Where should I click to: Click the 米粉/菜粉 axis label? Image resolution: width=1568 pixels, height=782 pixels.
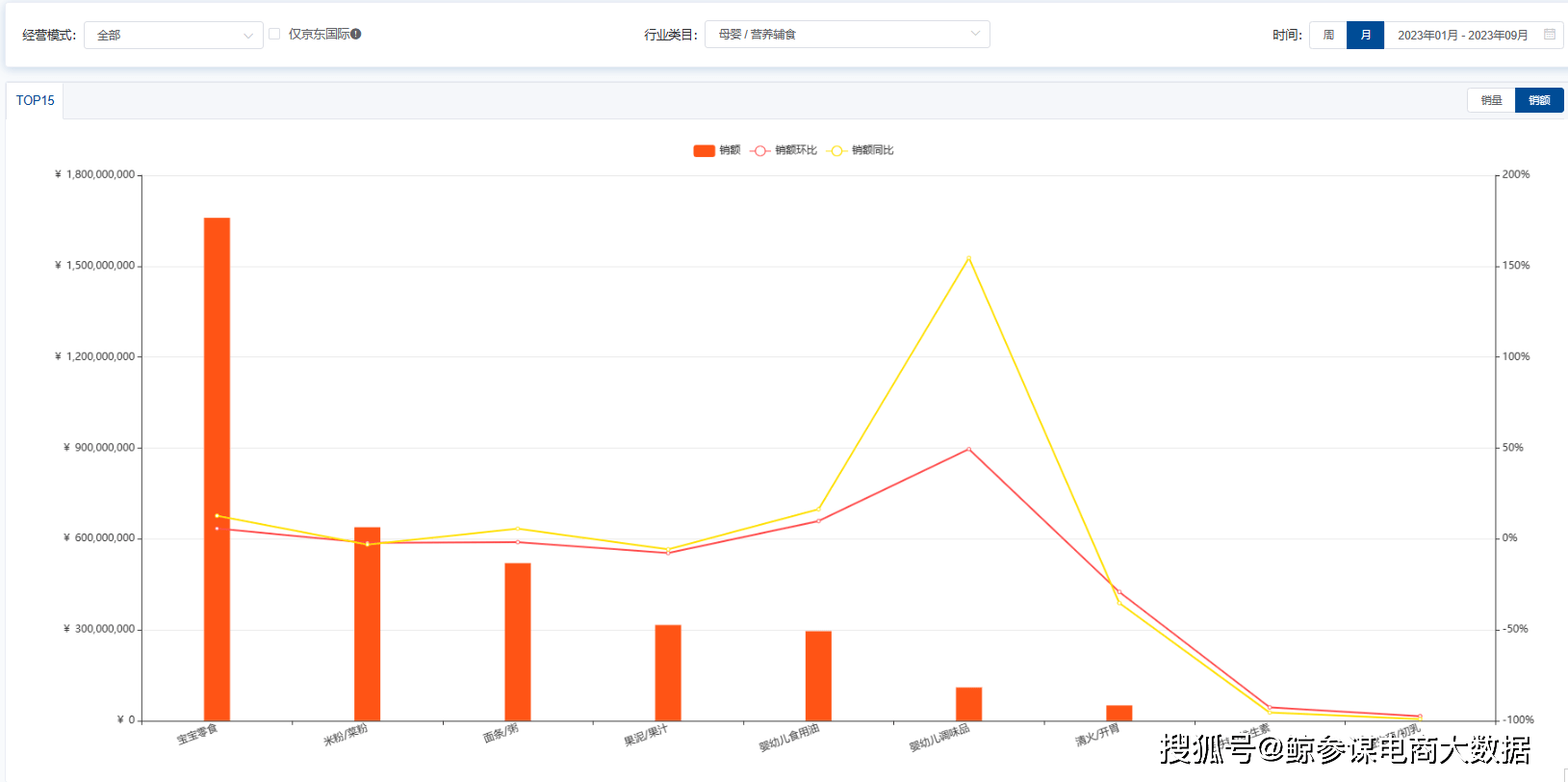(x=346, y=735)
